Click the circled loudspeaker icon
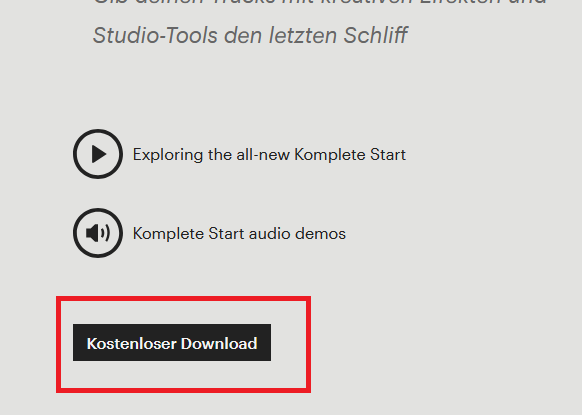 (98, 233)
